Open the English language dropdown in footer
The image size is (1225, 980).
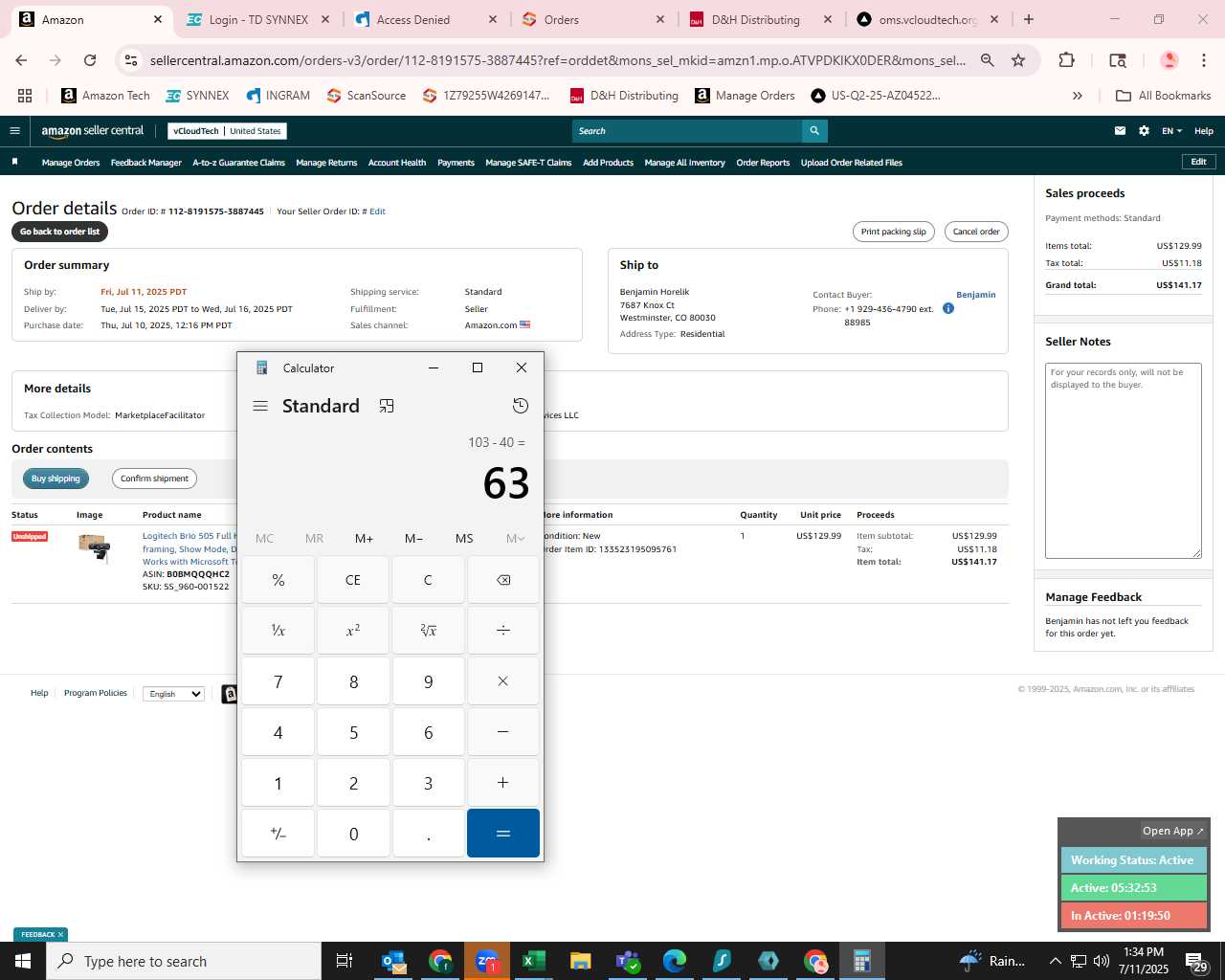point(173,694)
